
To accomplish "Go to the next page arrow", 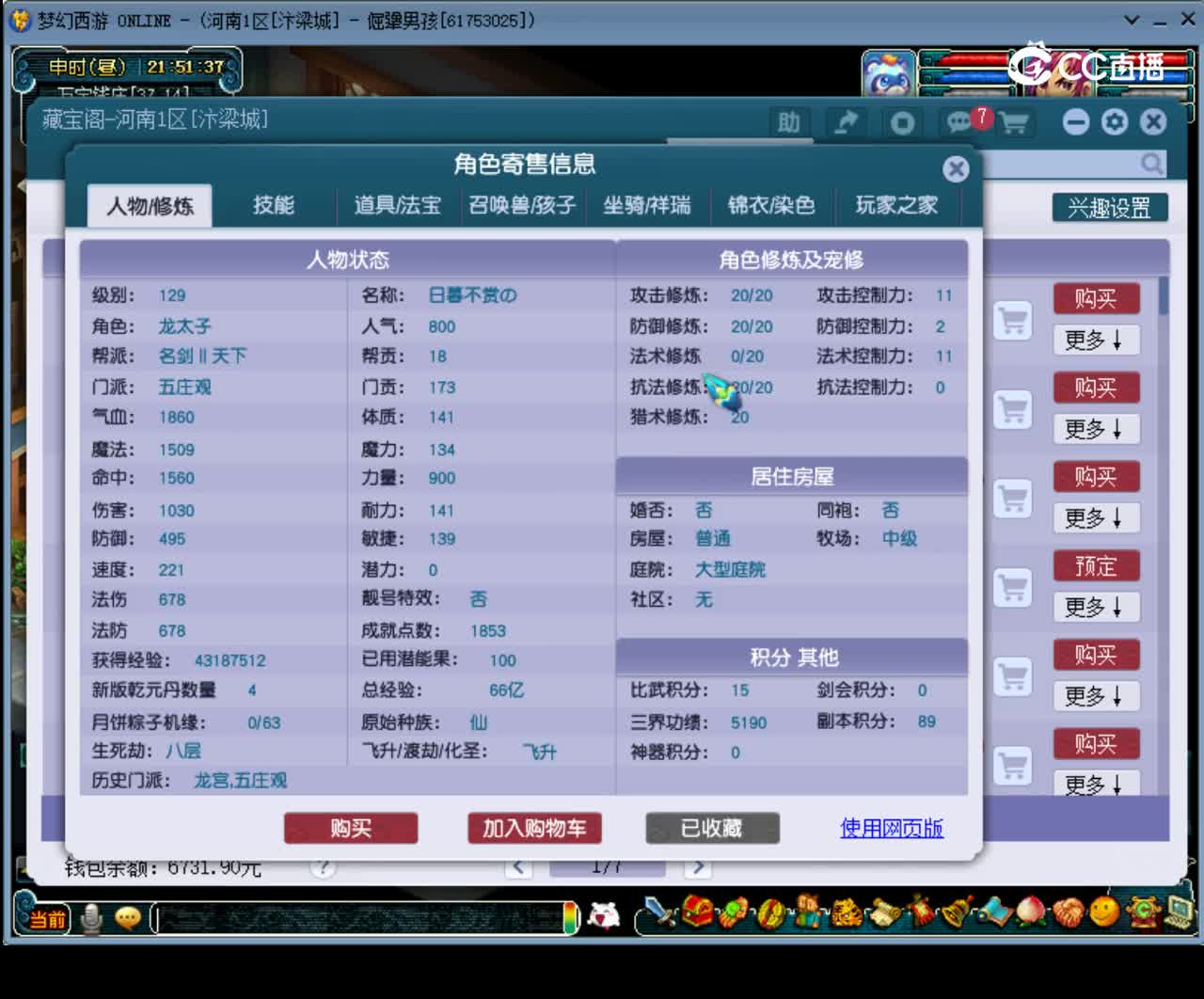I will [697, 867].
